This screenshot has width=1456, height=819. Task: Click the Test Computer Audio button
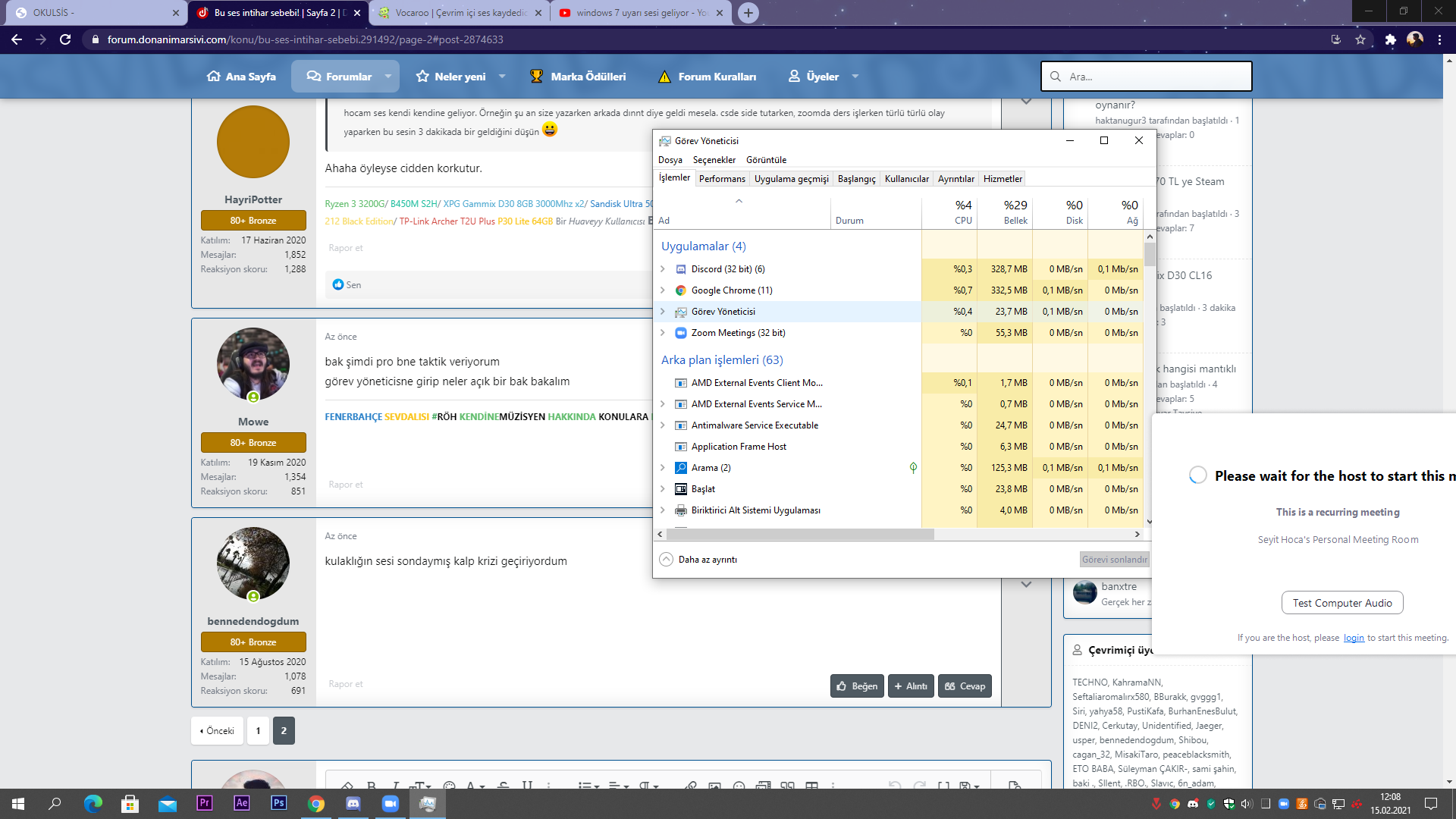point(1341,603)
